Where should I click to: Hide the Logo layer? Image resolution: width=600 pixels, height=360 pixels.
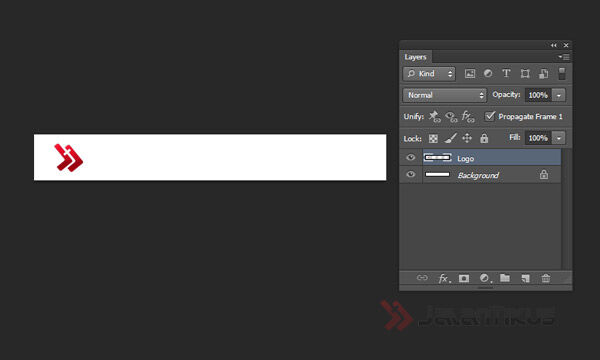(x=411, y=157)
